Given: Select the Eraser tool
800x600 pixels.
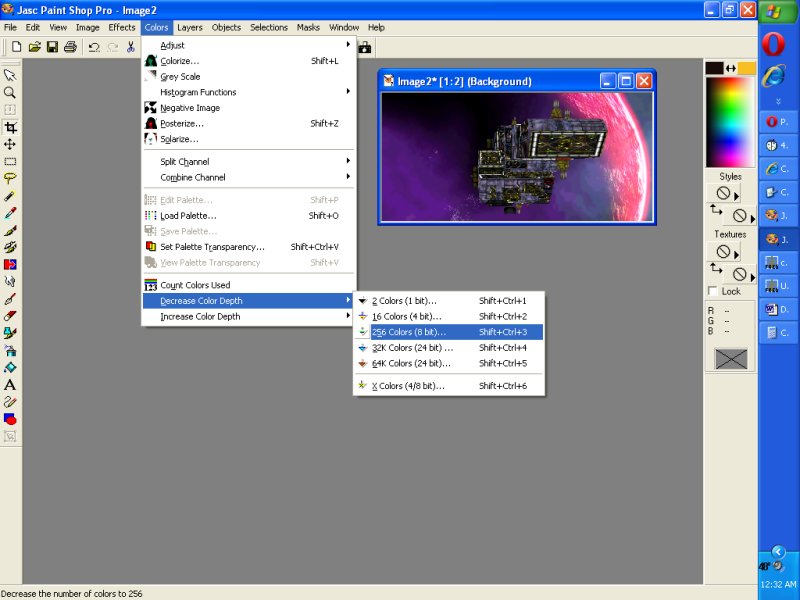Looking at the screenshot, I should [x=10, y=316].
